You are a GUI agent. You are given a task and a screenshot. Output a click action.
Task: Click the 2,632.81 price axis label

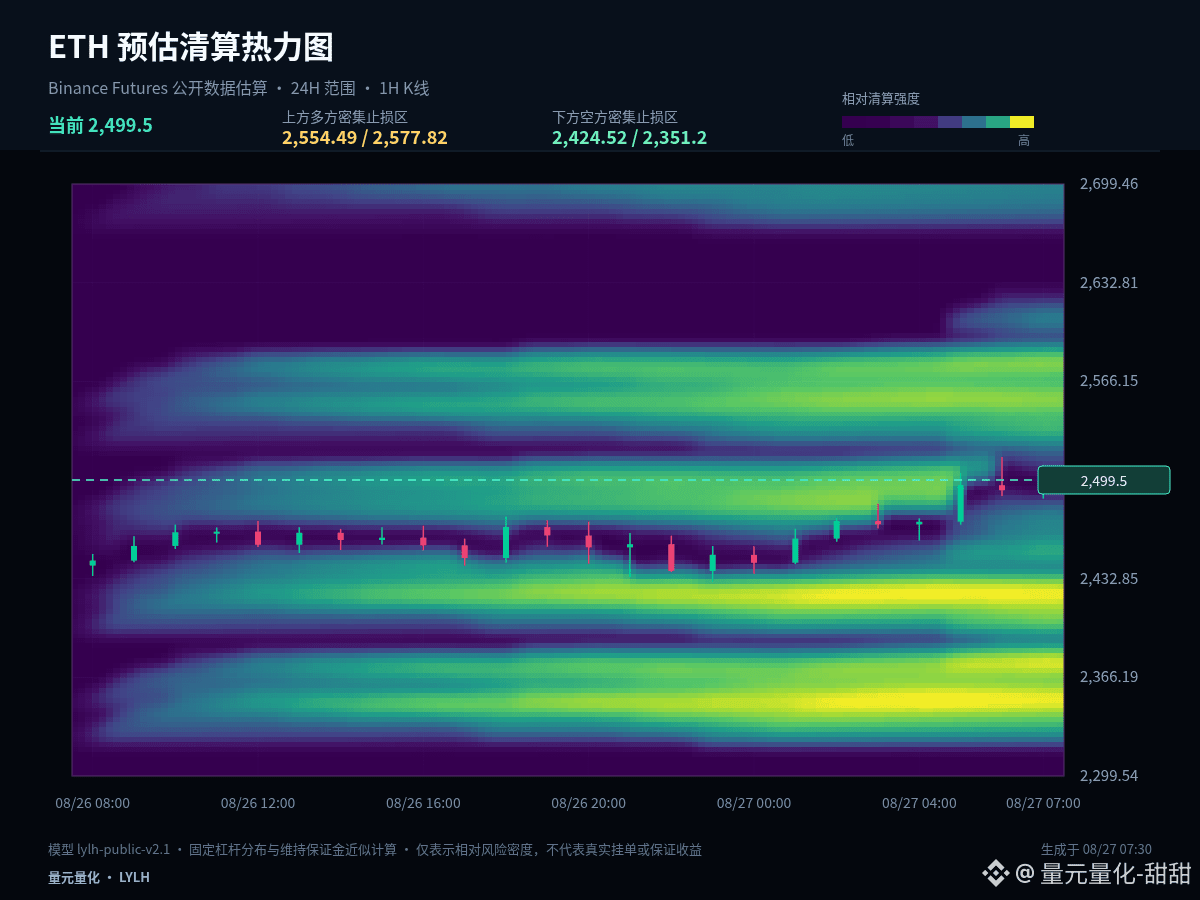pos(1109,283)
